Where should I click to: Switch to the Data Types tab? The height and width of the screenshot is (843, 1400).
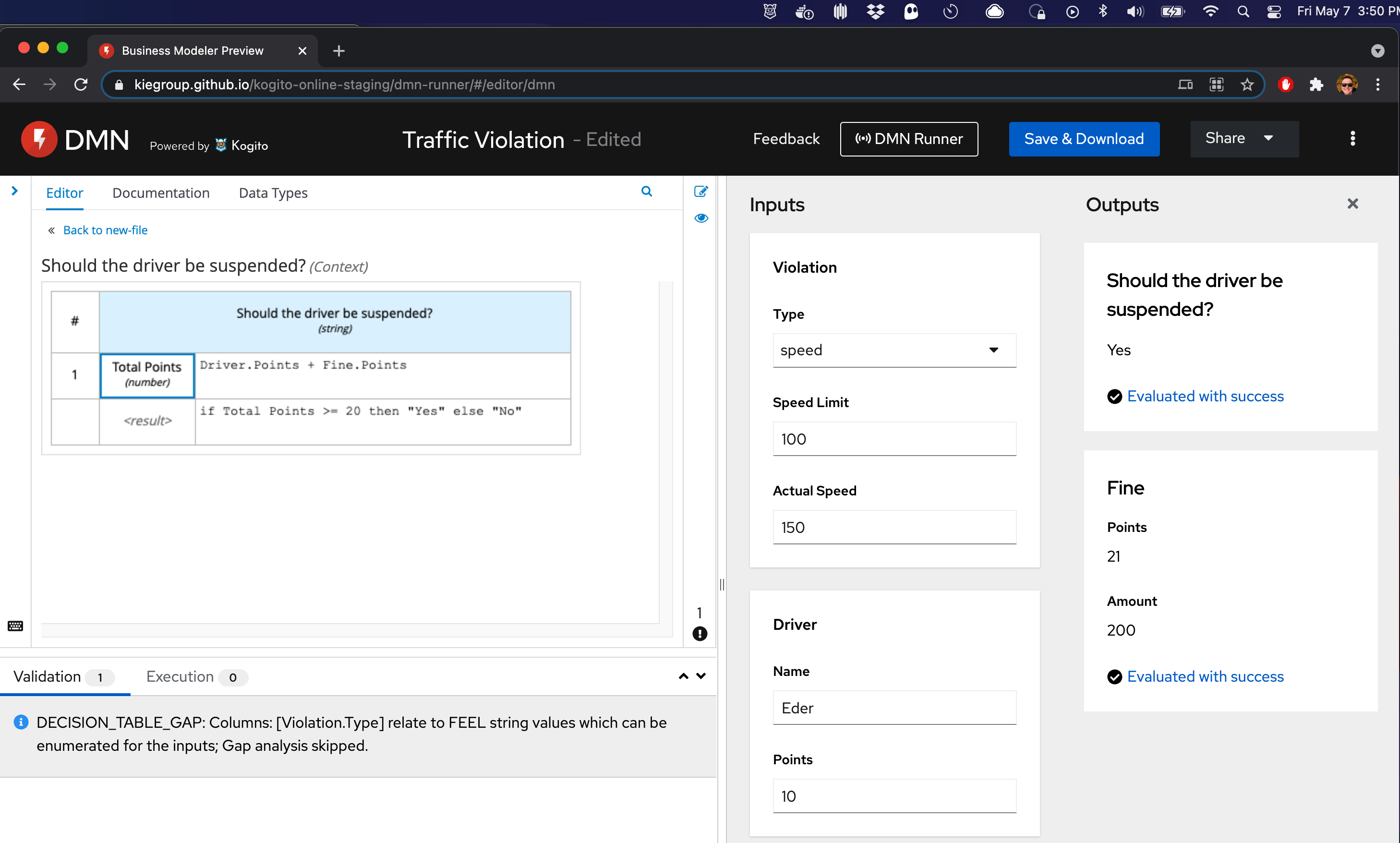[273, 193]
